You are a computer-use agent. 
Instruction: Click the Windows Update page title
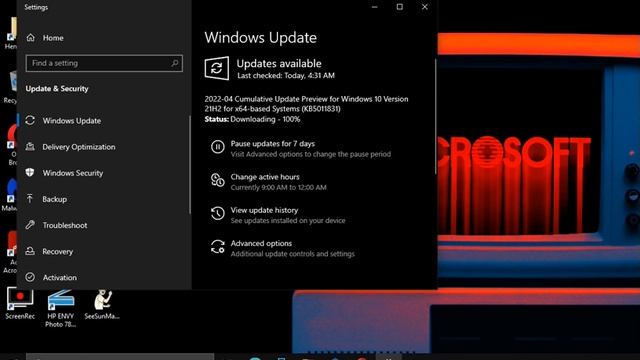point(260,37)
